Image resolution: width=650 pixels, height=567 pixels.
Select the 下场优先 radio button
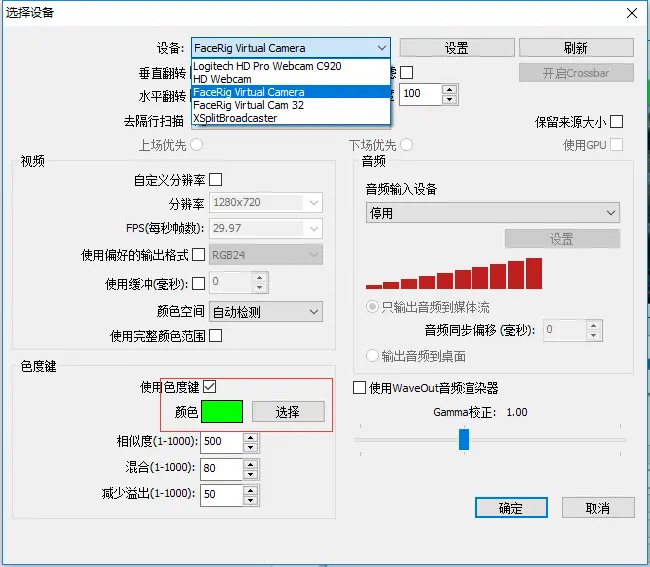click(x=407, y=145)
